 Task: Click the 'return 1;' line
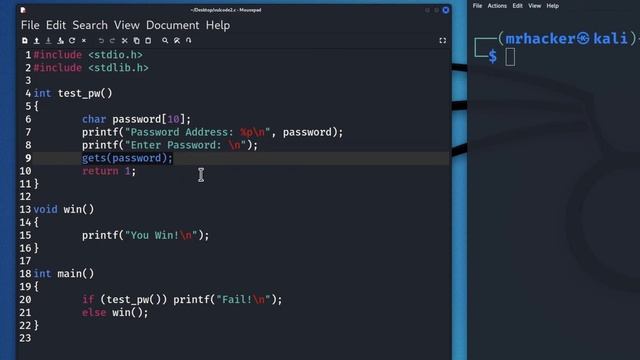pyautogui.click(x=109, y=171)
